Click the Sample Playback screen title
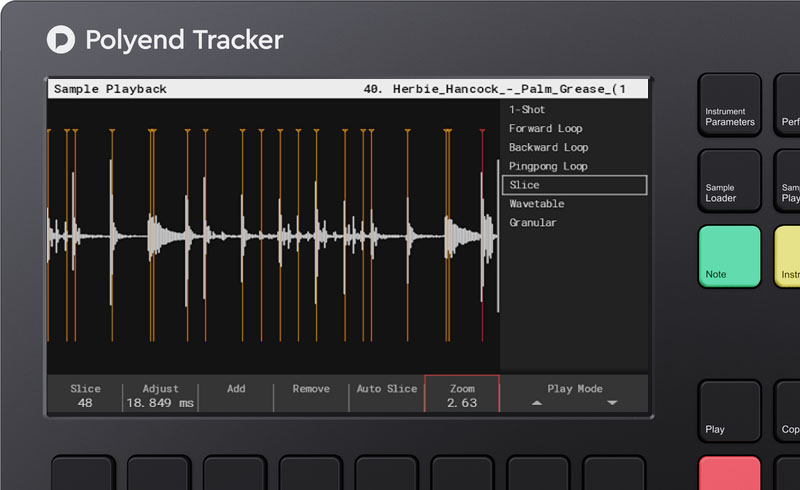The image size is (800, 490). 110,89
